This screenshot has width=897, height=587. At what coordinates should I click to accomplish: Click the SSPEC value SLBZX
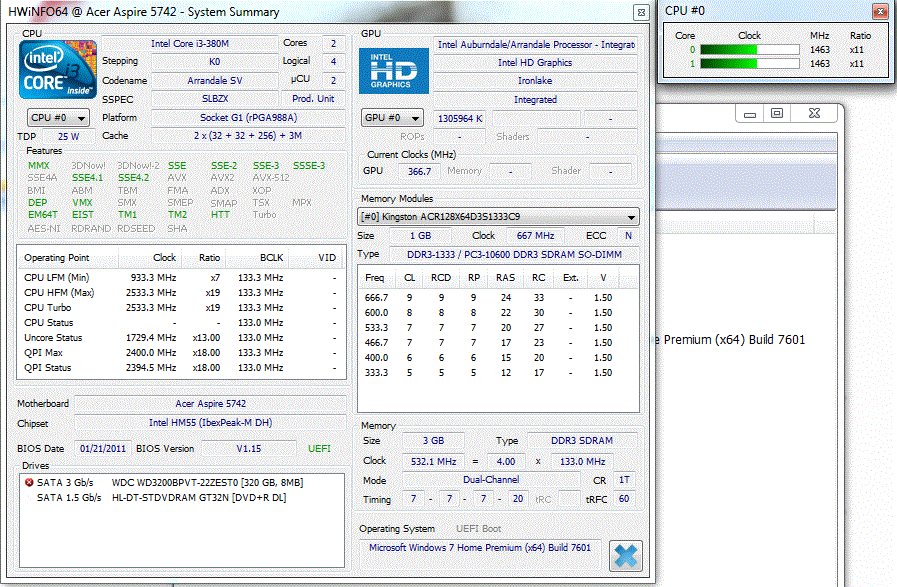point(215,99)
